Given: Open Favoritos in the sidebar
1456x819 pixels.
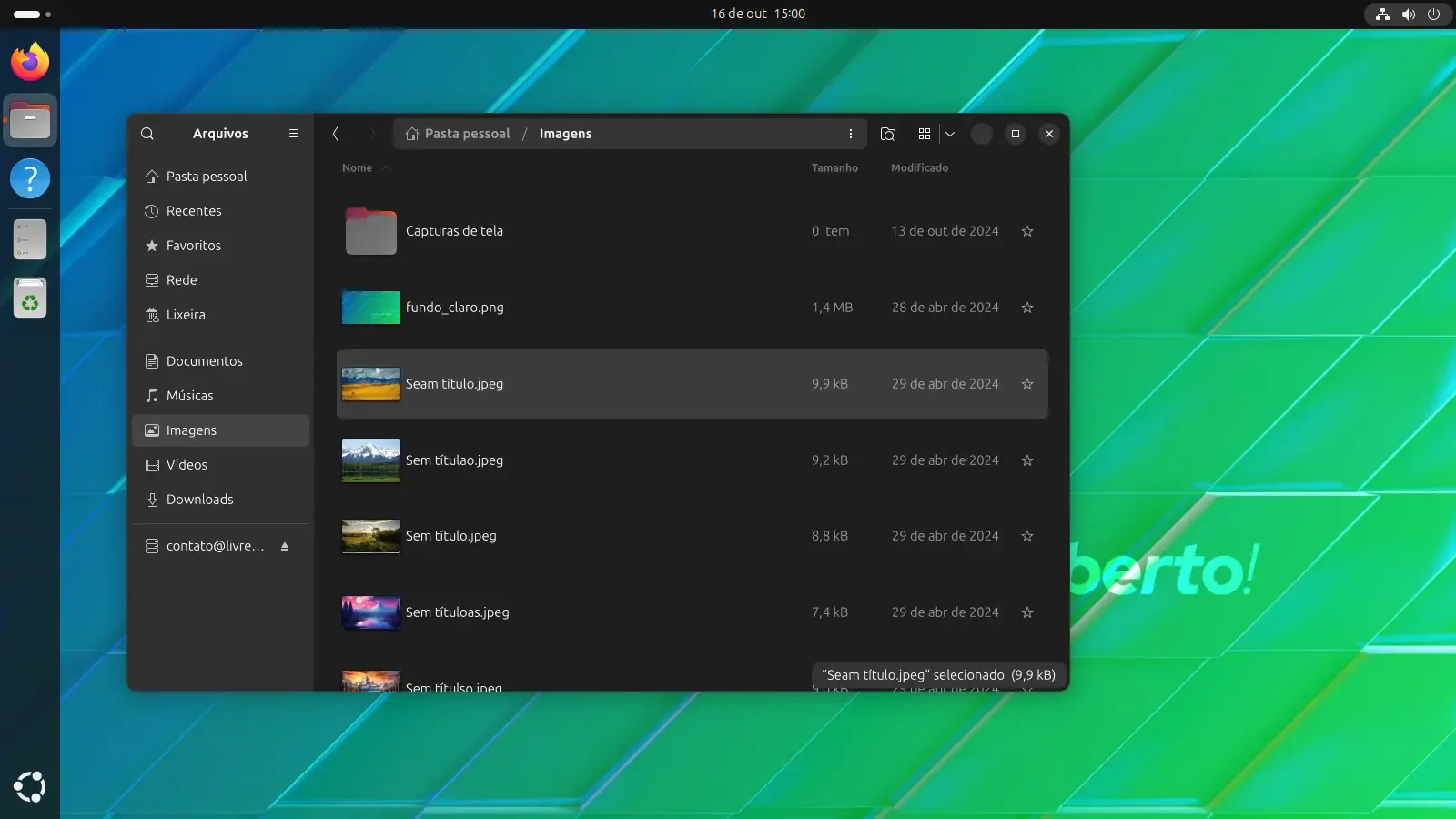Looking at the screenshot, I should click(x=220, y=246).
